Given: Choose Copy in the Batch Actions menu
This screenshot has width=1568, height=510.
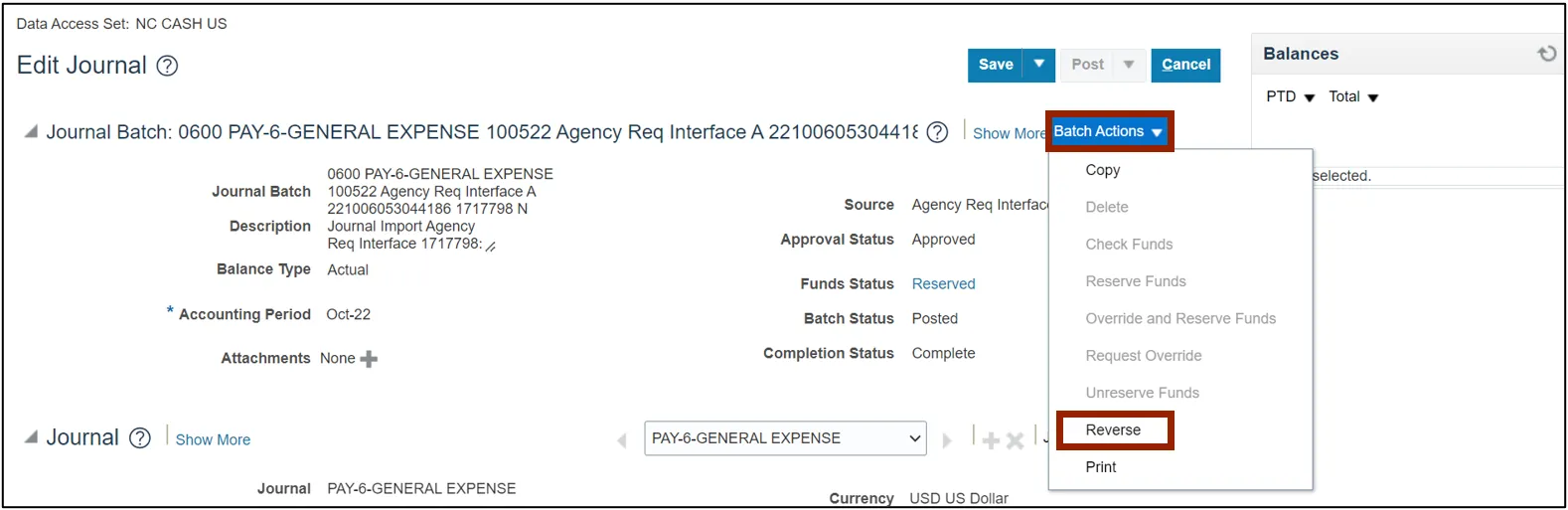Looking at the screenshot, I should tap(1102, 170).
